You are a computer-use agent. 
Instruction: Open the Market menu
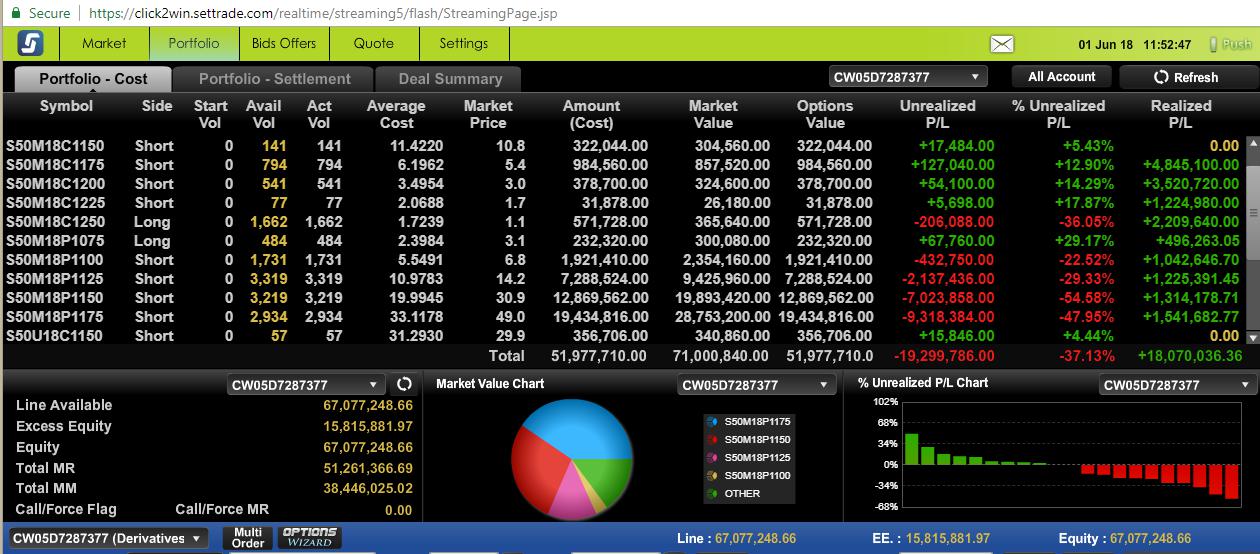[104, 44]
